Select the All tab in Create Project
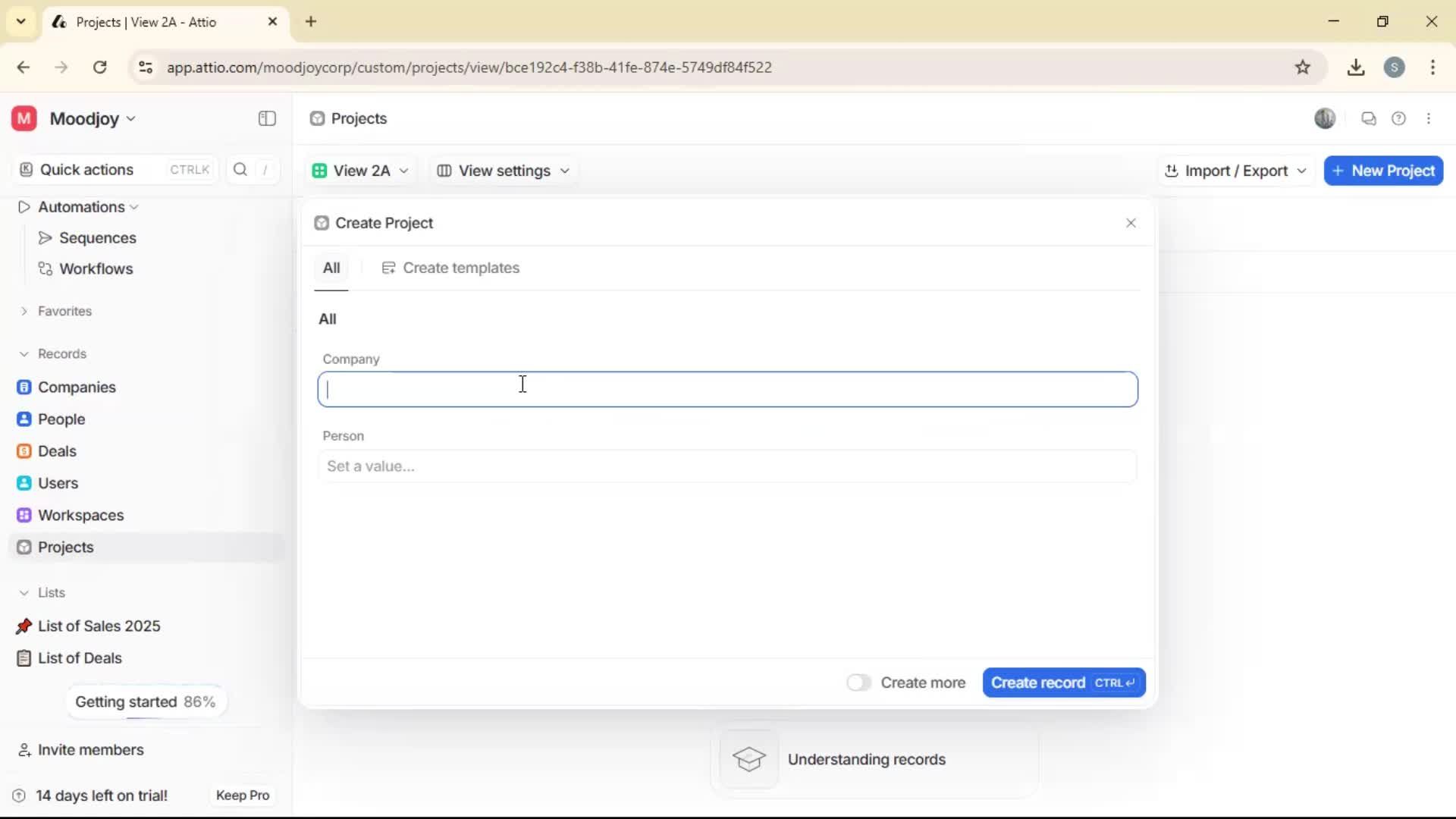Viewport: 1456px width, 819px height. point(331,268)
